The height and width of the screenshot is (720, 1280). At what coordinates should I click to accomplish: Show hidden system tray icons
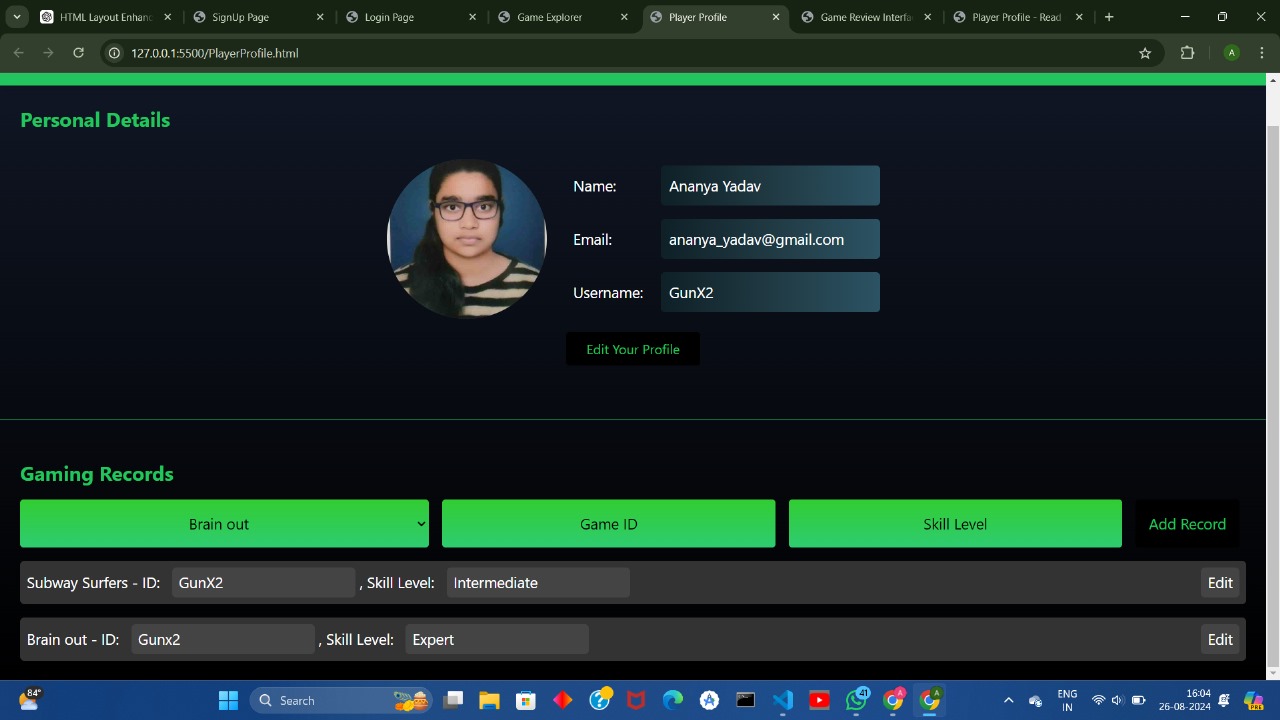tap(1008, 700)
